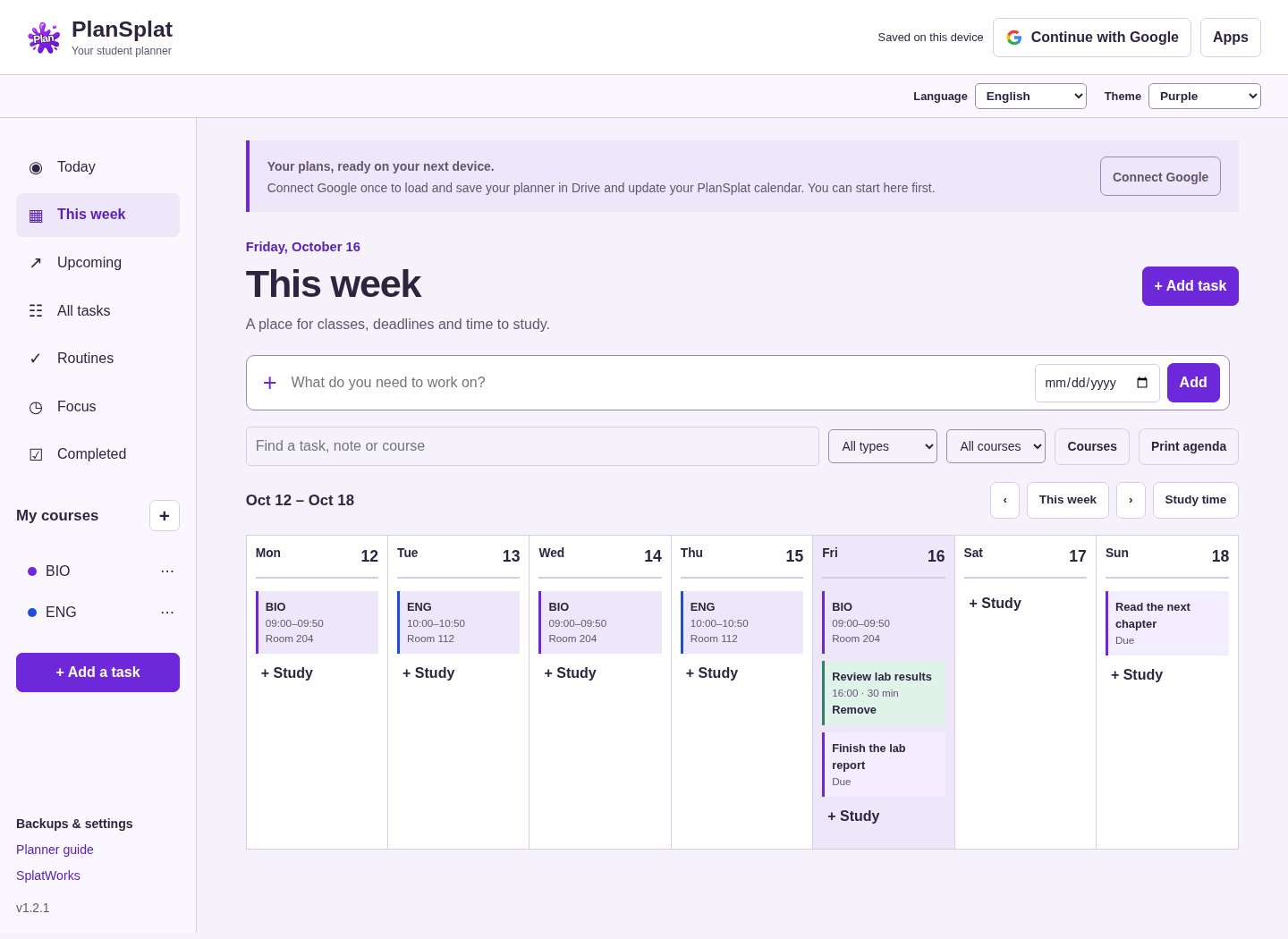Add a study block on Wednesday
Image resolution: width=1288 pixels, height=939 pixels.
(570, 673)
